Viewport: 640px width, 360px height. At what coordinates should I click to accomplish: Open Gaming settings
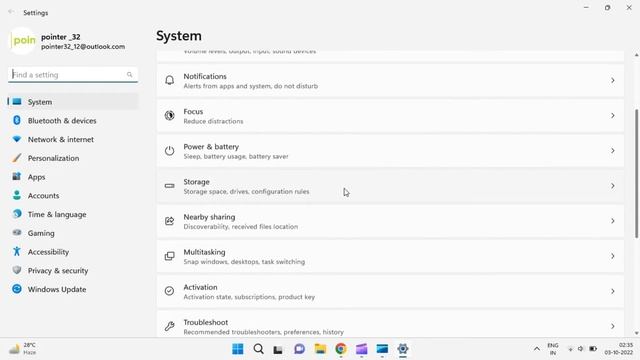coord(73,233)
